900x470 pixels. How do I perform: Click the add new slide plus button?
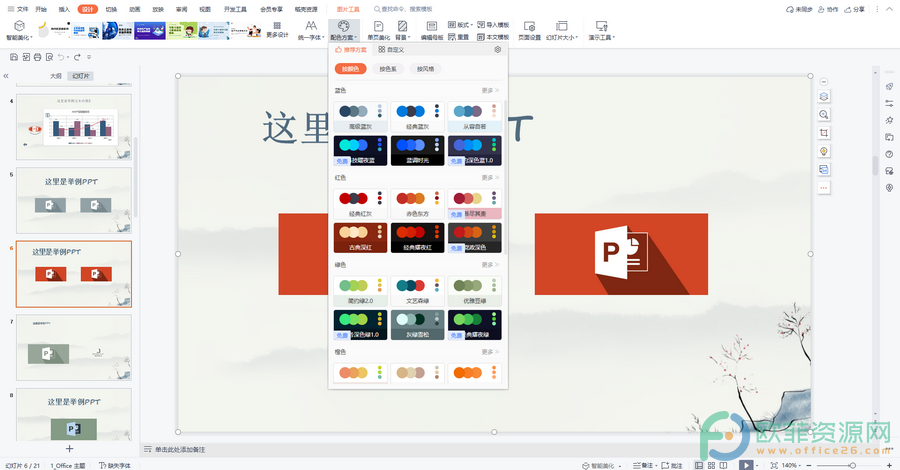point(69,449)
